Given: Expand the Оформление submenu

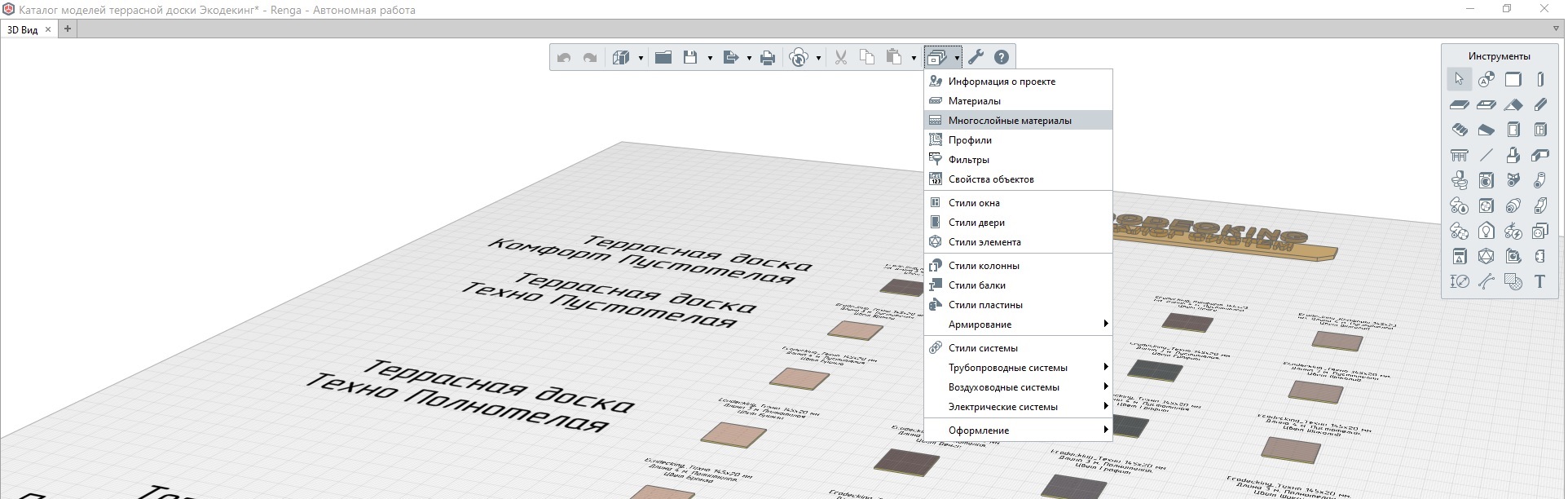Looking at the screenshot, I should (x=1019, y=431).
